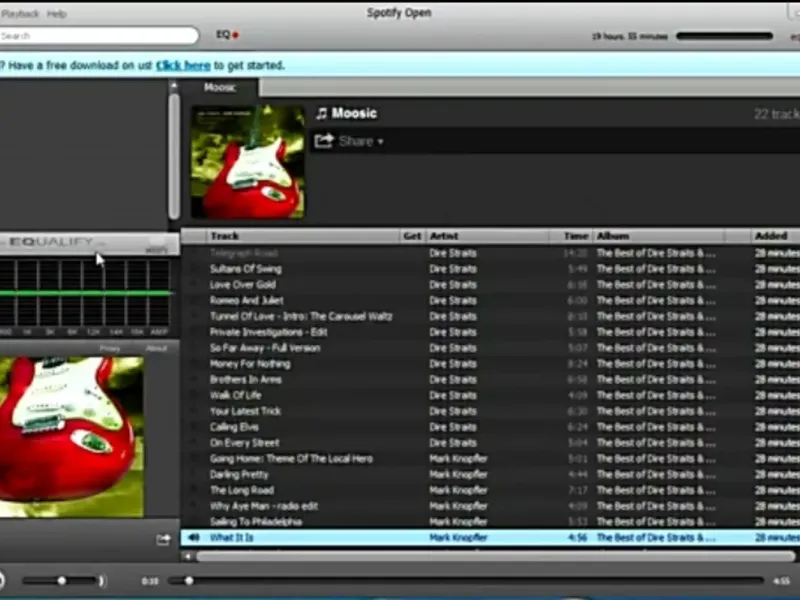Click the share icon below the sidebar album art
800x600 pixels.
tap(163, 539)
